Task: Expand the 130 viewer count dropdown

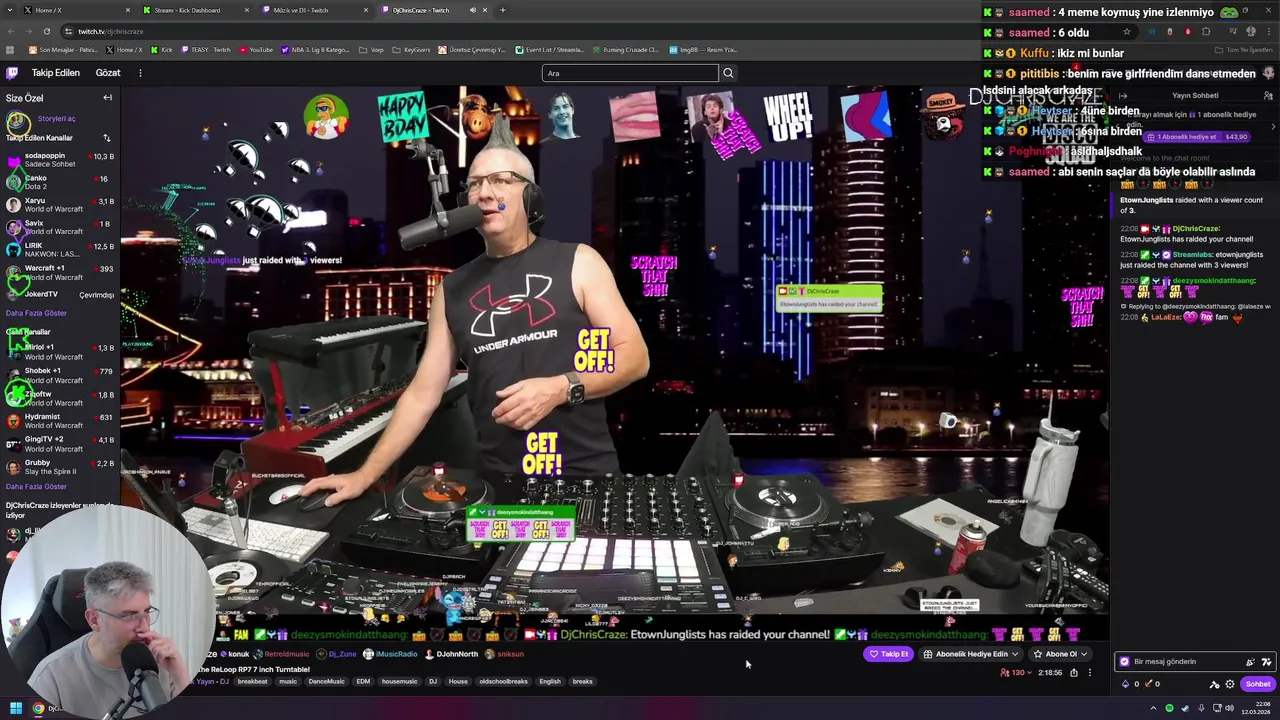Action: tap(1016, 673)
